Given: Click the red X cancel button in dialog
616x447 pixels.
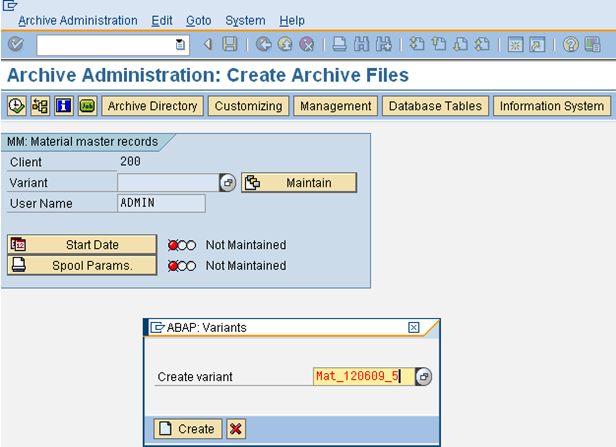Looking at the screenshot, I should click(236, 429).
